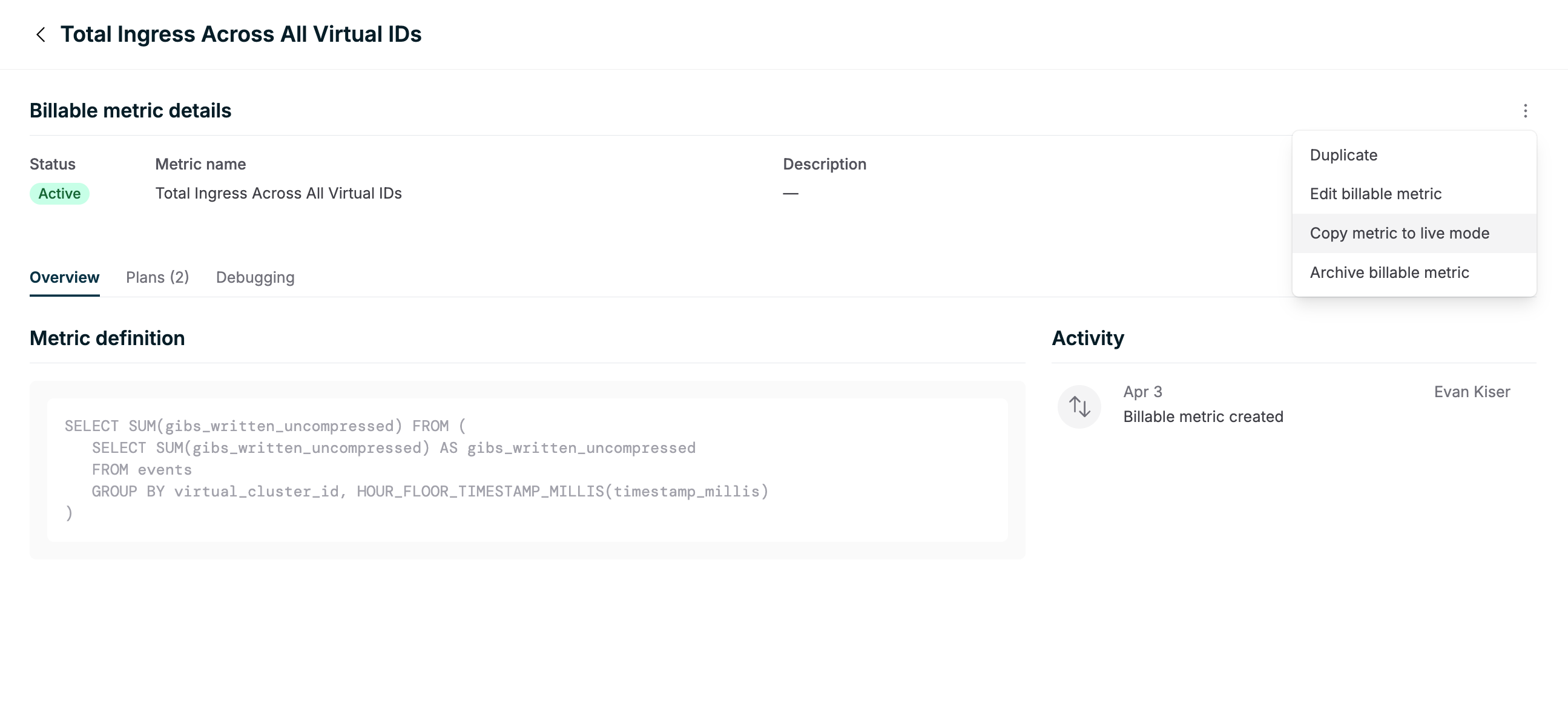Click metric name value under Metric name
The image size is (1568, 712).
click(x=278, y=194)
